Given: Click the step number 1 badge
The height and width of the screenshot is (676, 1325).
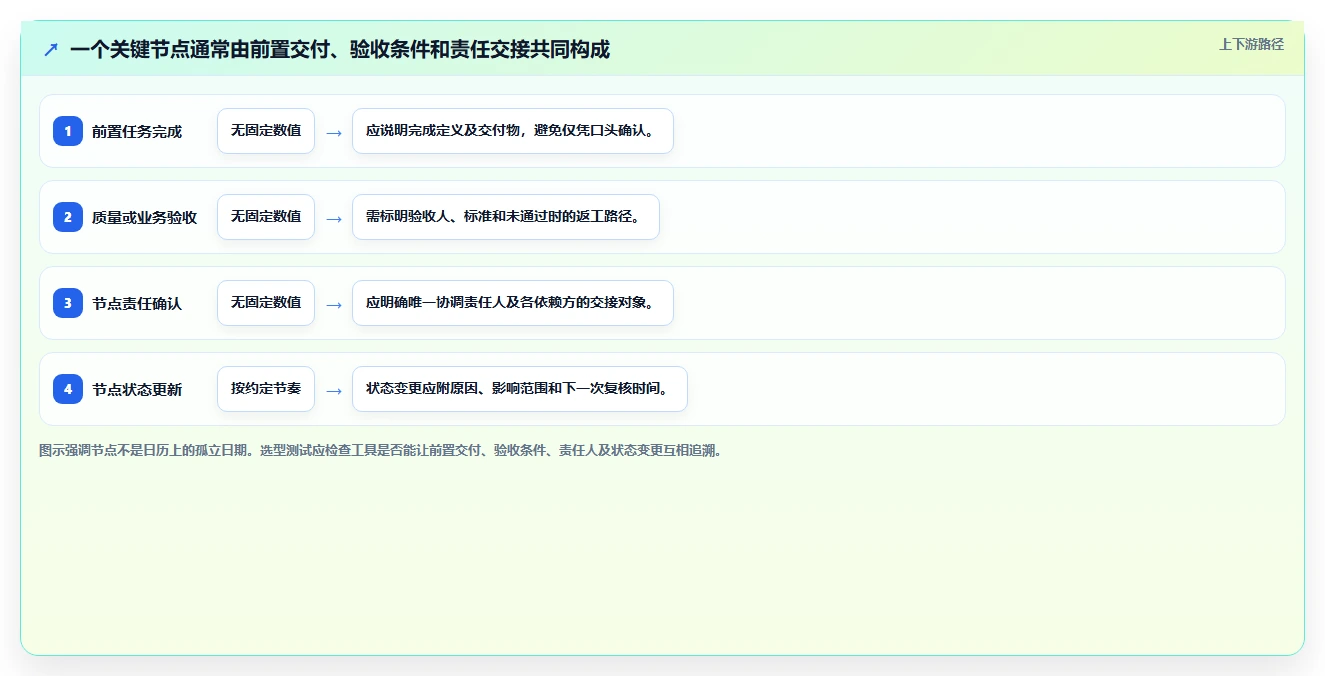Looking at the screenshot, I should [x=68, y=131].
